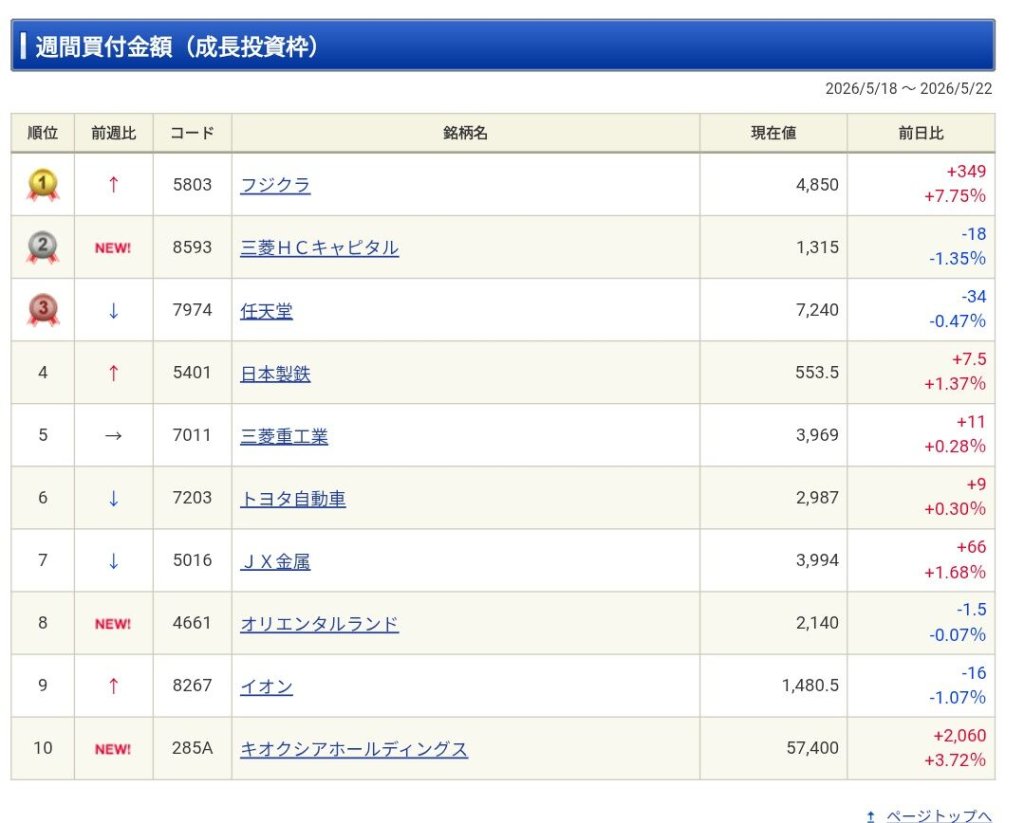Open the トヨタ自動車 stock link
The image size is (1024, 823).
[293, 499]
